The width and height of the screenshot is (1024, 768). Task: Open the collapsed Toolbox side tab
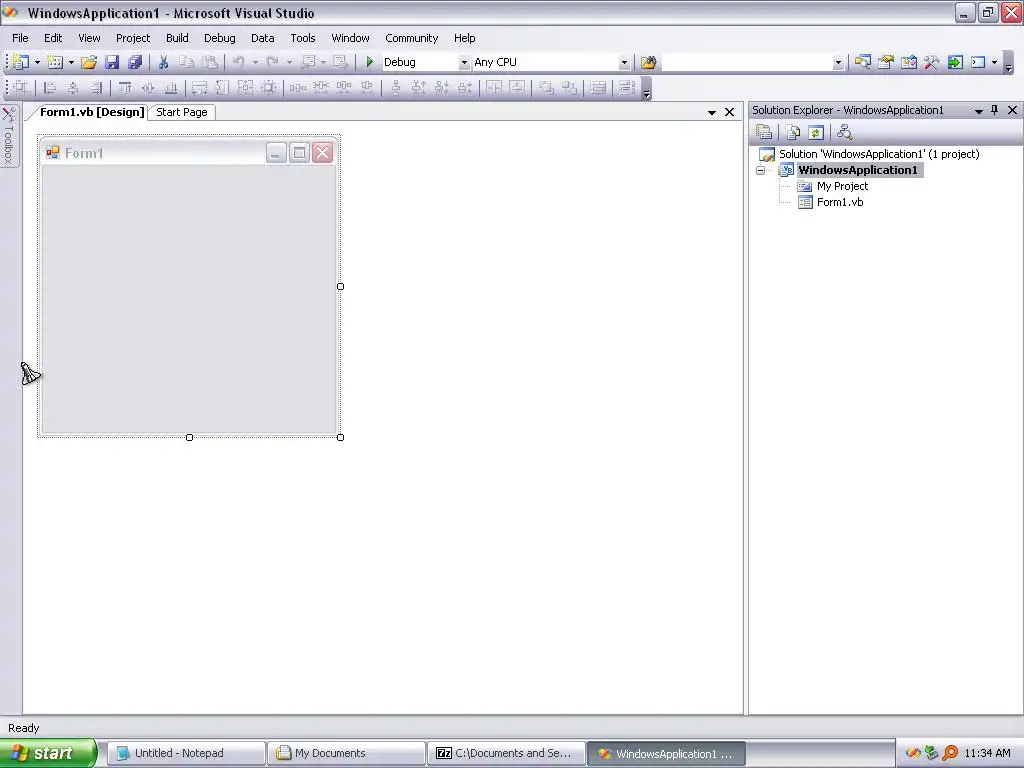9,136
